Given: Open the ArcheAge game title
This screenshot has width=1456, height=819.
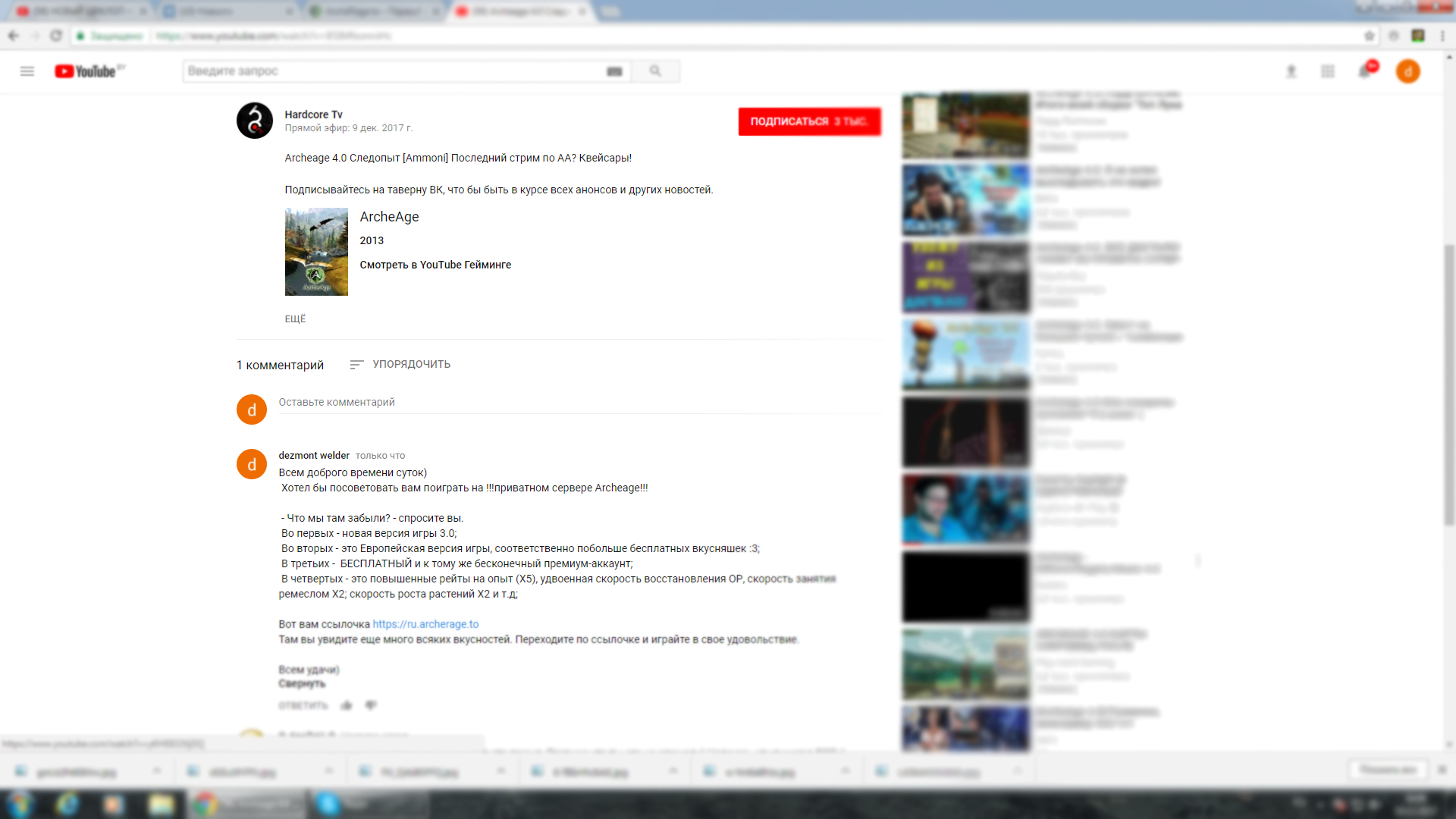Looking at the screenshot, I should coord(389,217).
